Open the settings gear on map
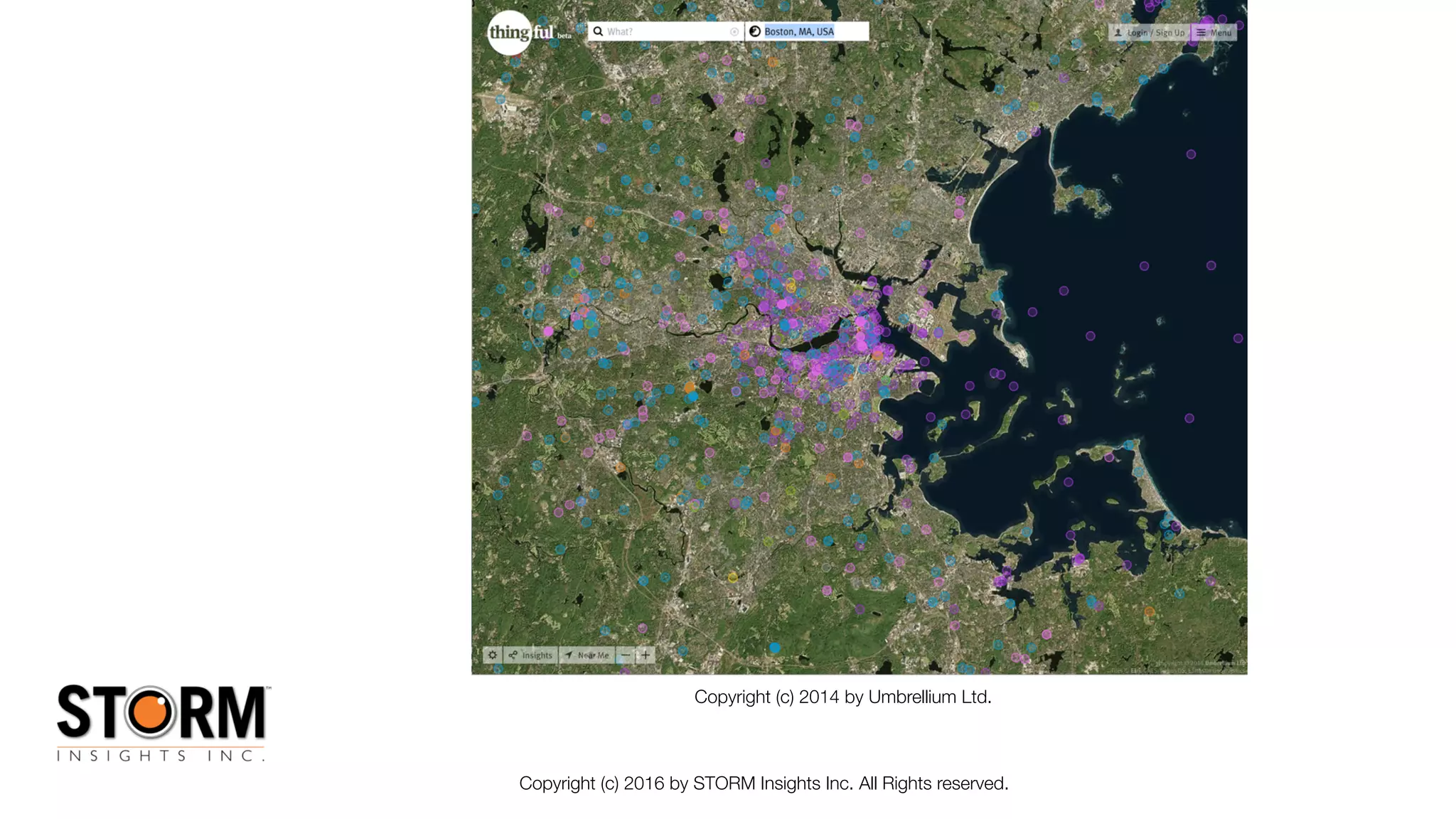This screenshot has width=1456, height=819. coord(492,655)
